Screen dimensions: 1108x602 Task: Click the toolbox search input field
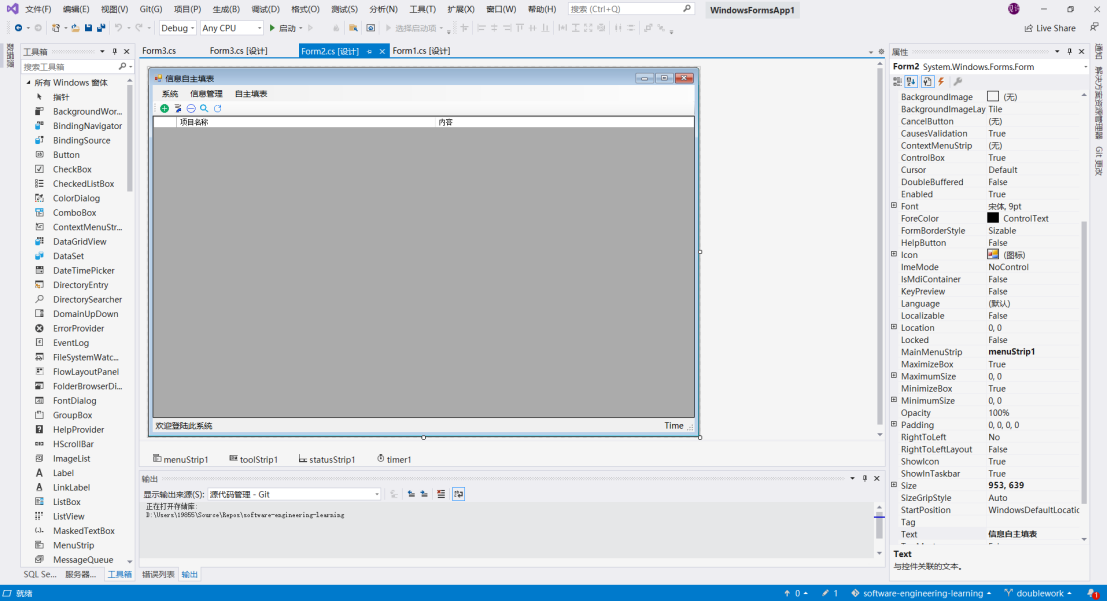pyautogui.click(x=70, y=67)
